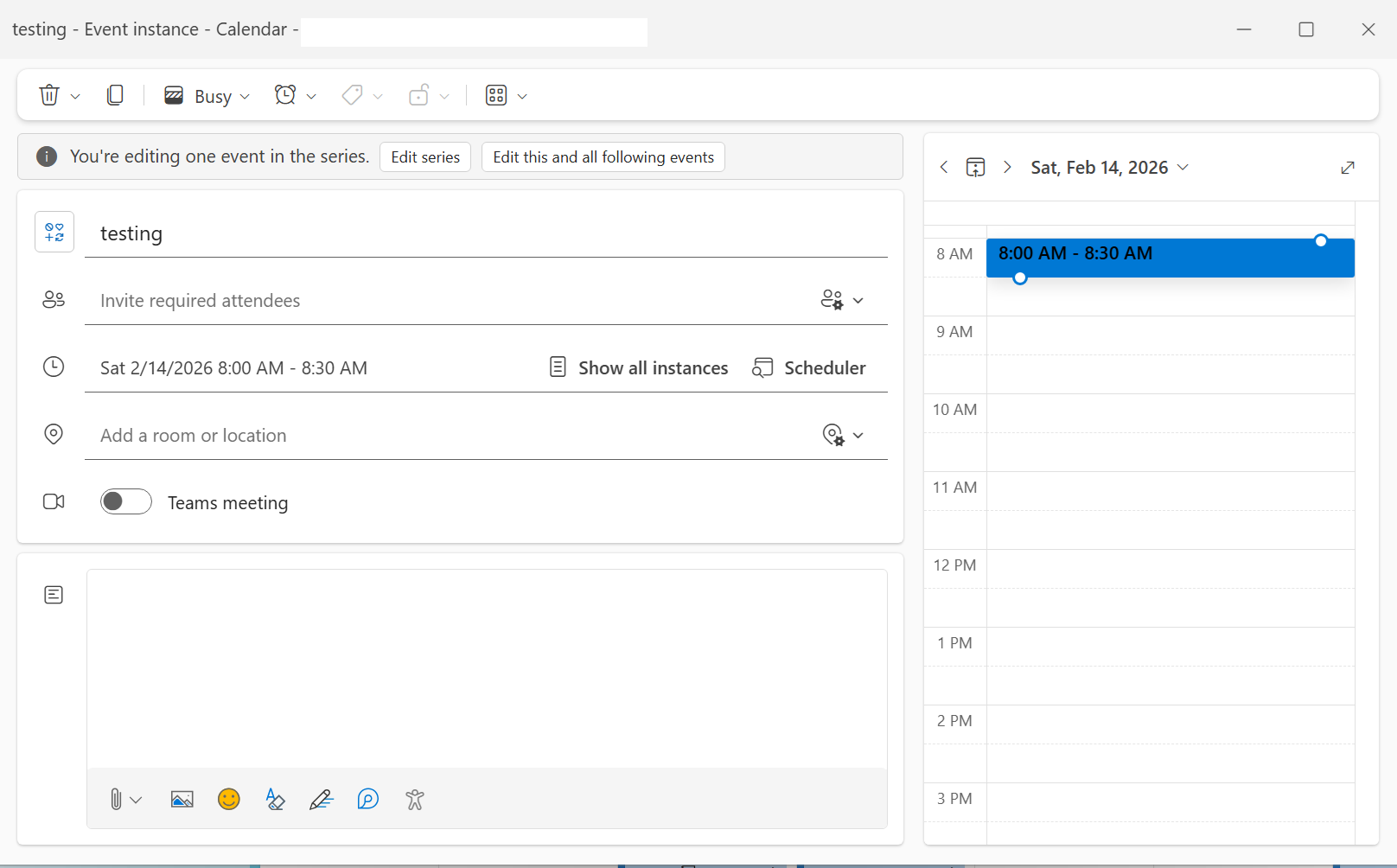Click the event block's bottom handle
Image resolution: width=1397 pixels, height=868 pixels.
coord(1020,278)
